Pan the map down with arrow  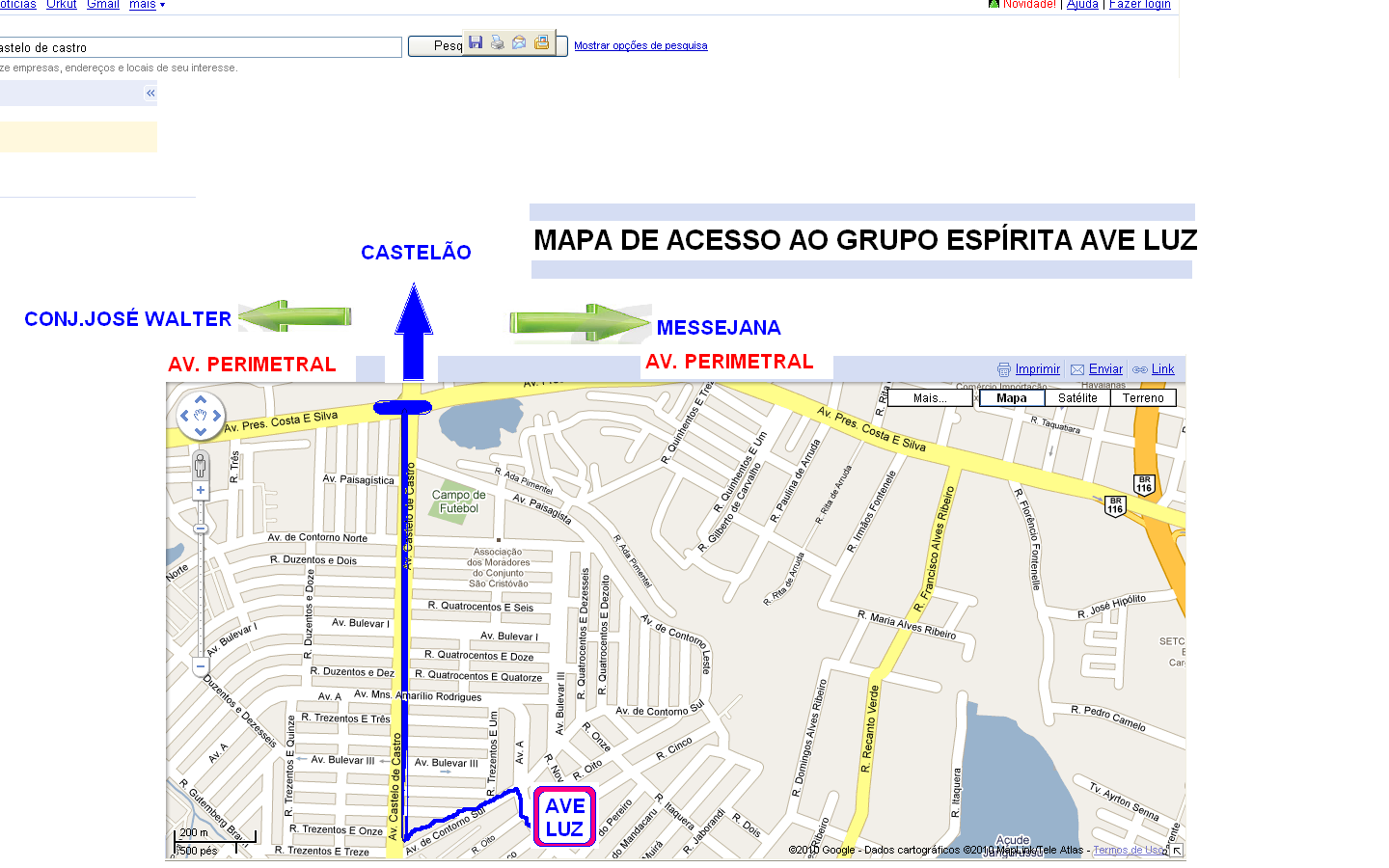coord(201,431)
